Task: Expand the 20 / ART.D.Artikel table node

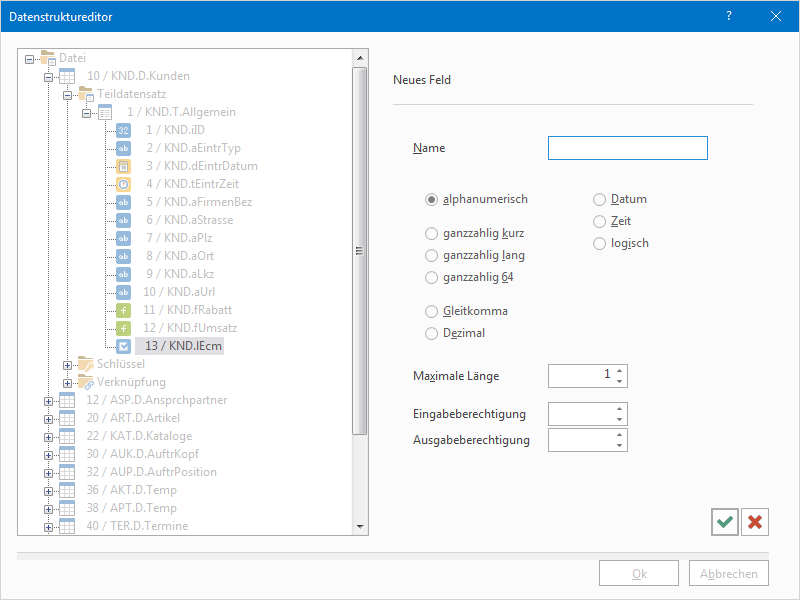Action: [48, 418]
